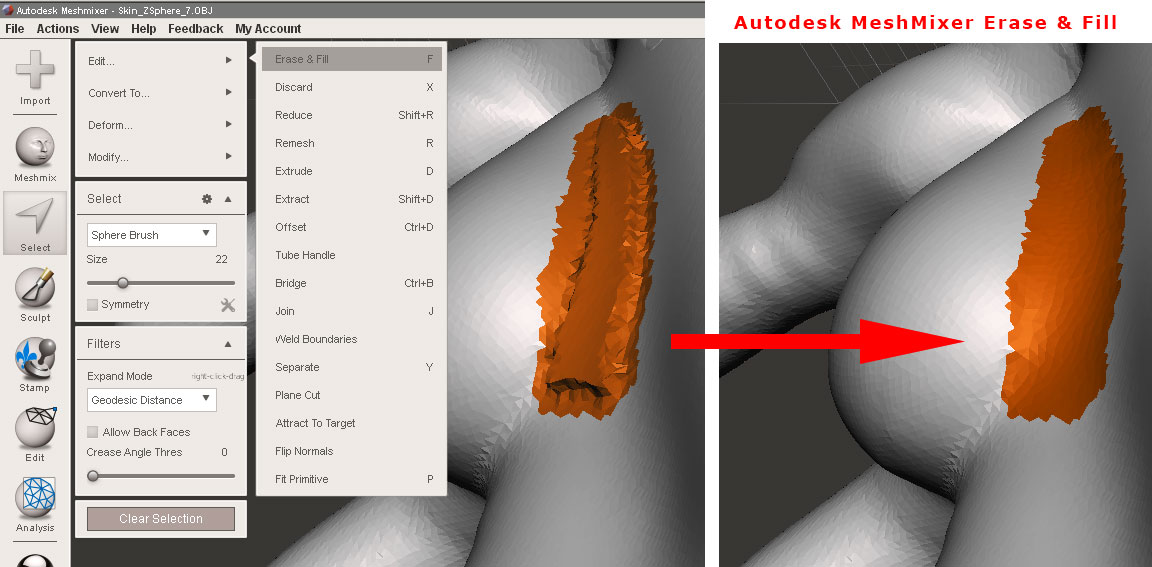
Task: Activate the Select arrow tool
Action: click(35, 217)
